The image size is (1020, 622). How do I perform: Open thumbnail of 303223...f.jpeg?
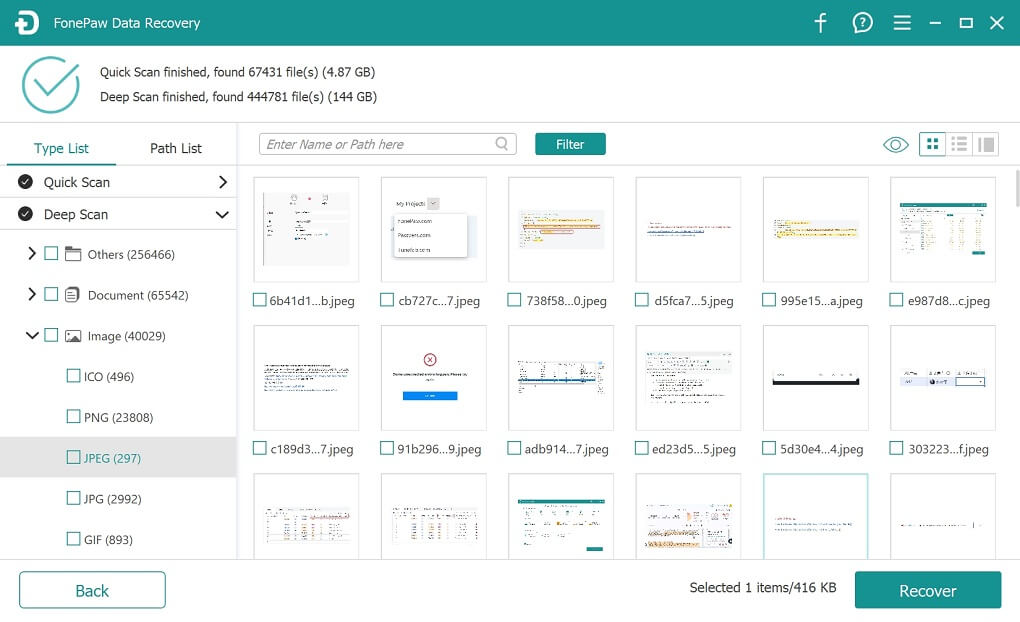click(943, 377)
